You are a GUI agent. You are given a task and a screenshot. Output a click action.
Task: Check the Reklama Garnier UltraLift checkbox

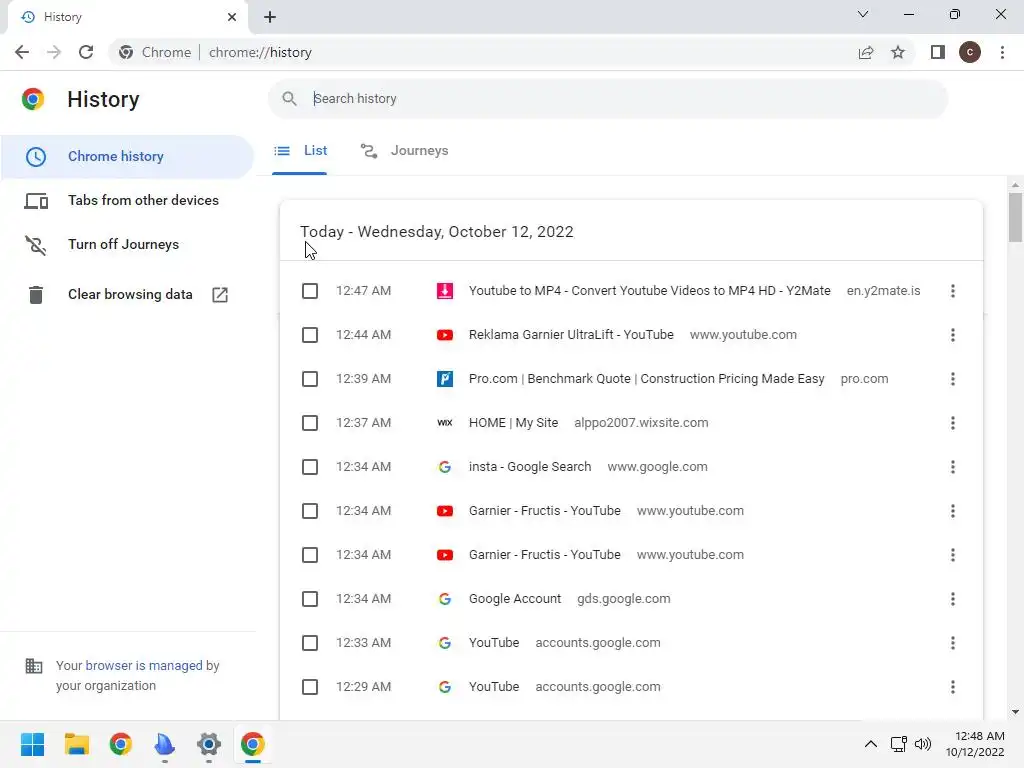click(x=310, y=335)
